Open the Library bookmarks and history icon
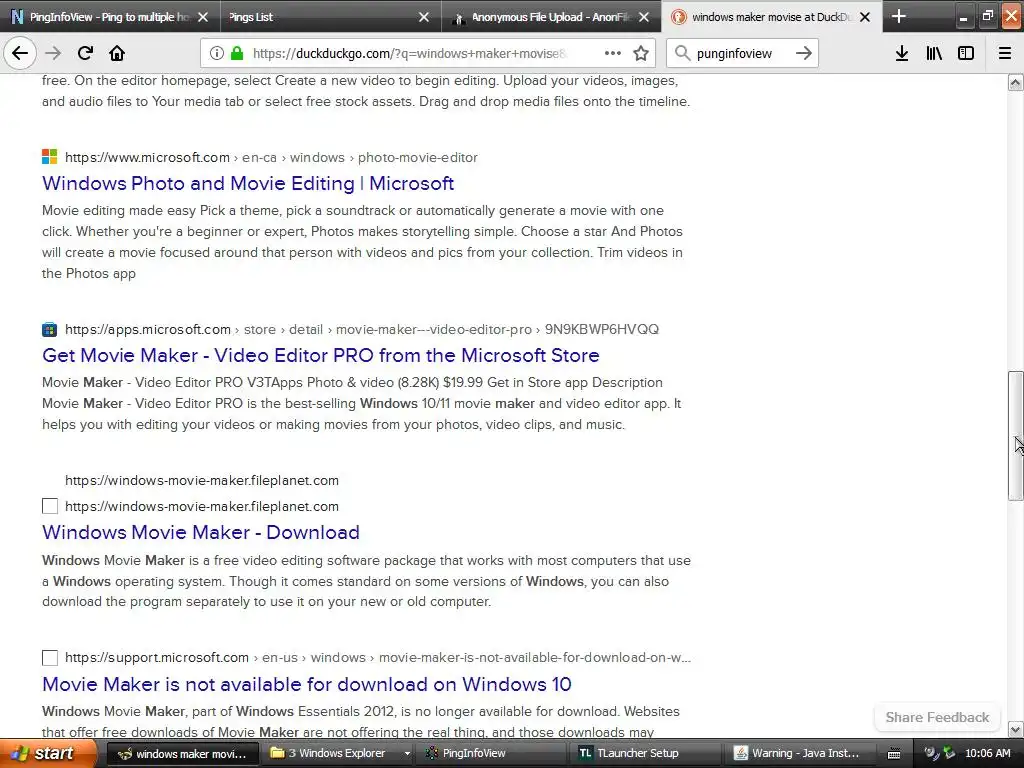Screen dimensions: 1024x768 tap(934, 53)
